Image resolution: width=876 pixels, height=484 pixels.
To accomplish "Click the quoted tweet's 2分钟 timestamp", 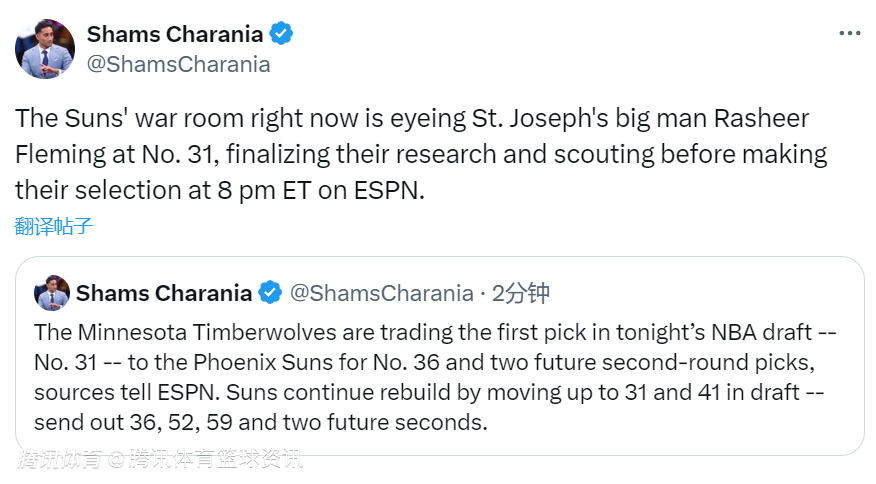I will [522, 293].
